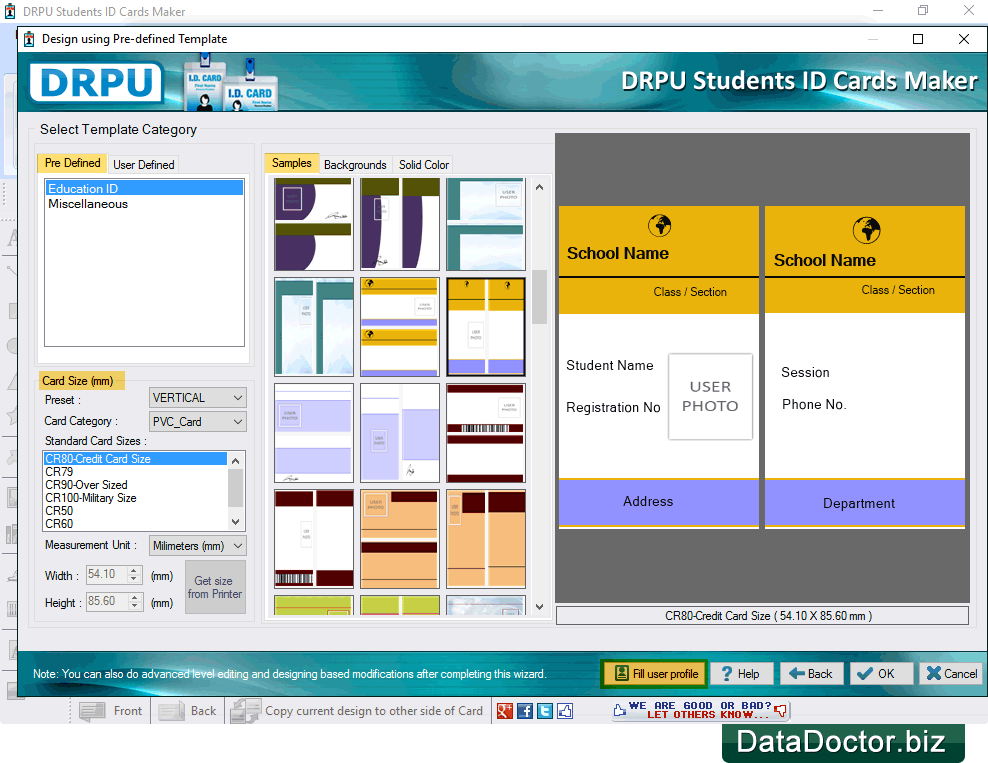
Task: Go Back in the wizard
Action: coord(811,674)
